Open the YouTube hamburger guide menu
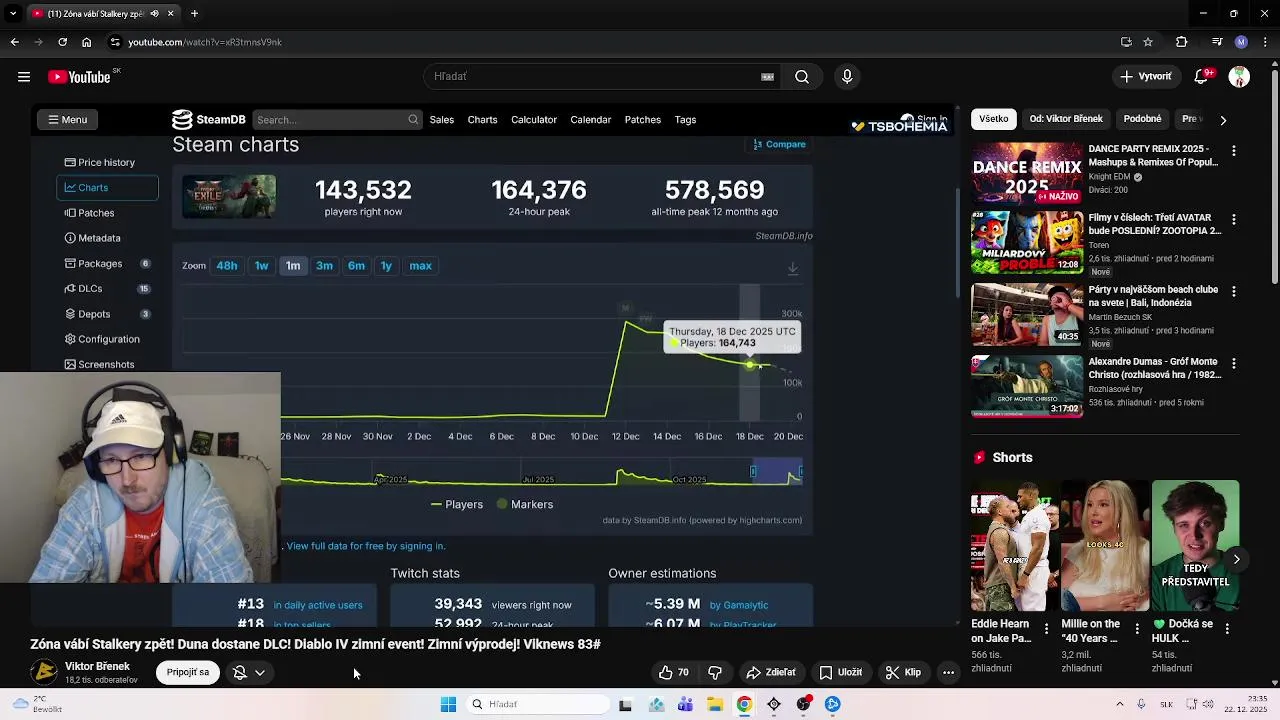1280x720 pixels. [24, 77]
